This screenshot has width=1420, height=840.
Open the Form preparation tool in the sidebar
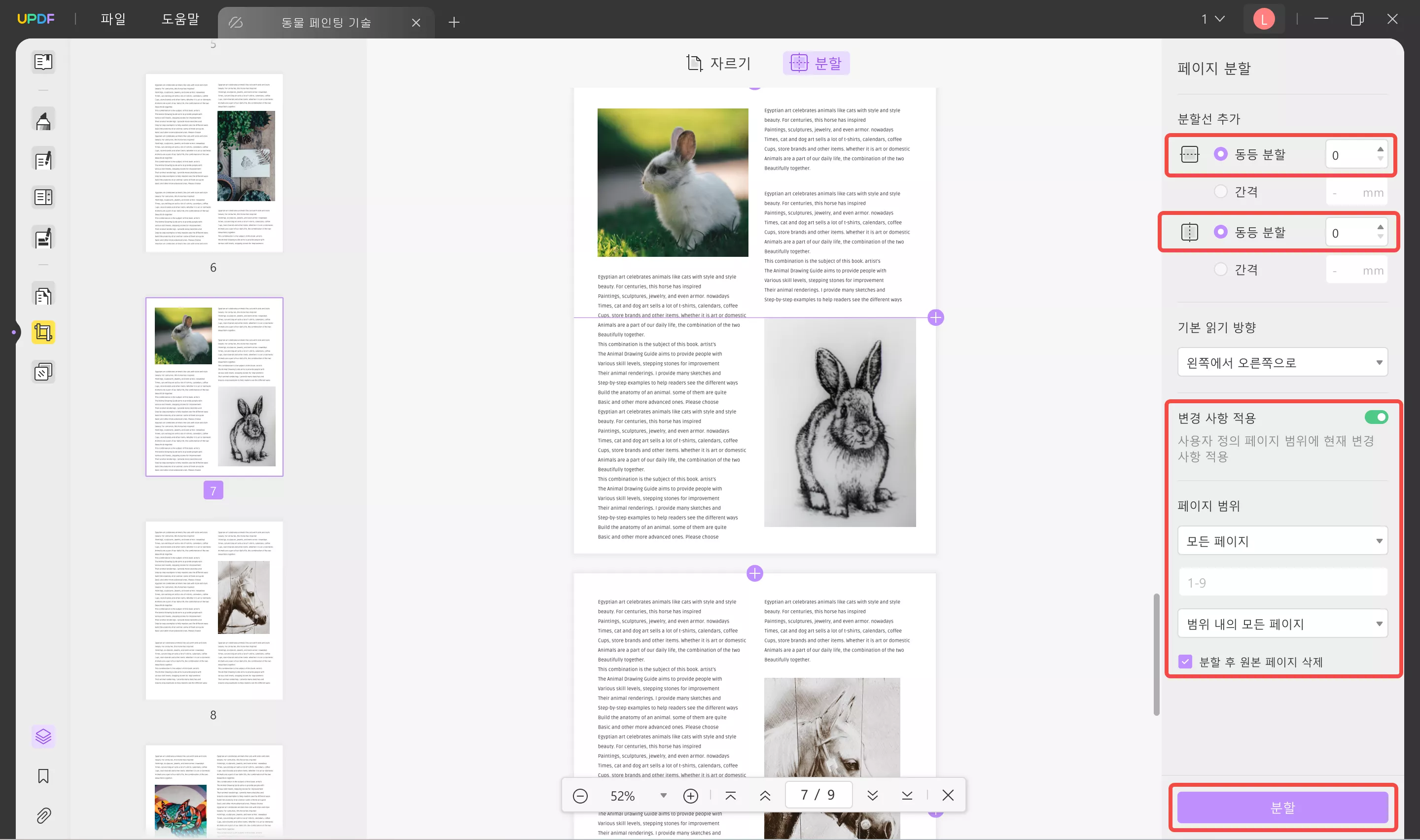pyautogui.click(x=43, y=197)
